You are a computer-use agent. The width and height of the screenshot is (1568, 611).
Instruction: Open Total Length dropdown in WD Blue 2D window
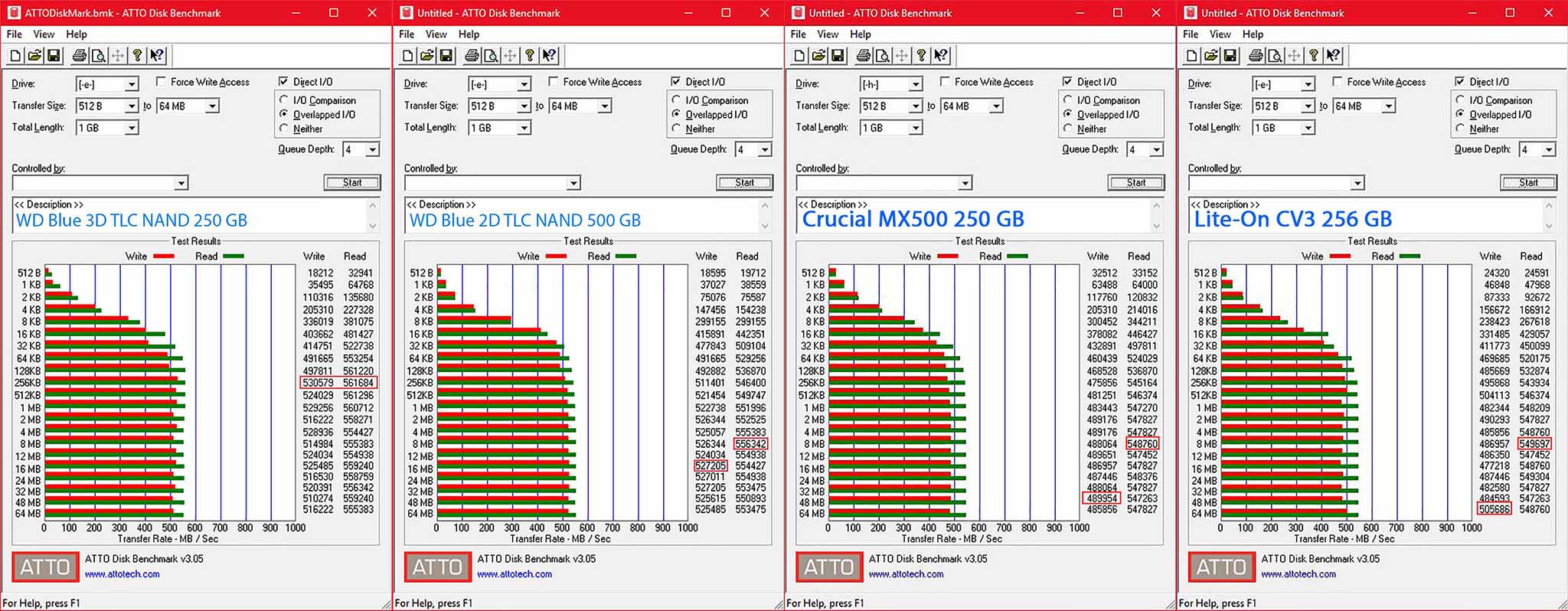[524, 128]
